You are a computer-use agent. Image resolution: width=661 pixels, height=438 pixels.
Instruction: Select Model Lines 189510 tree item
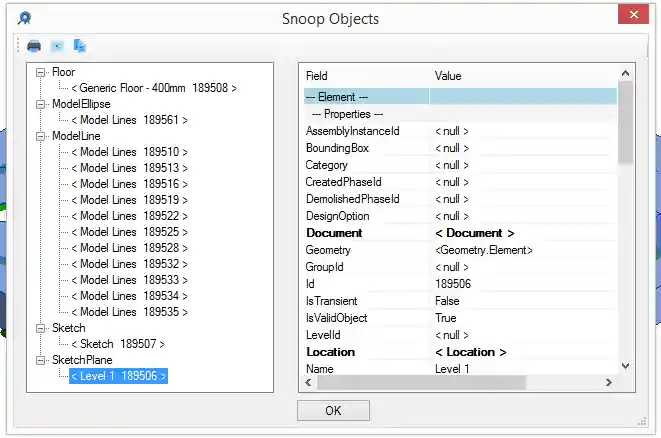pyautogui.click(x=129, y=152)
